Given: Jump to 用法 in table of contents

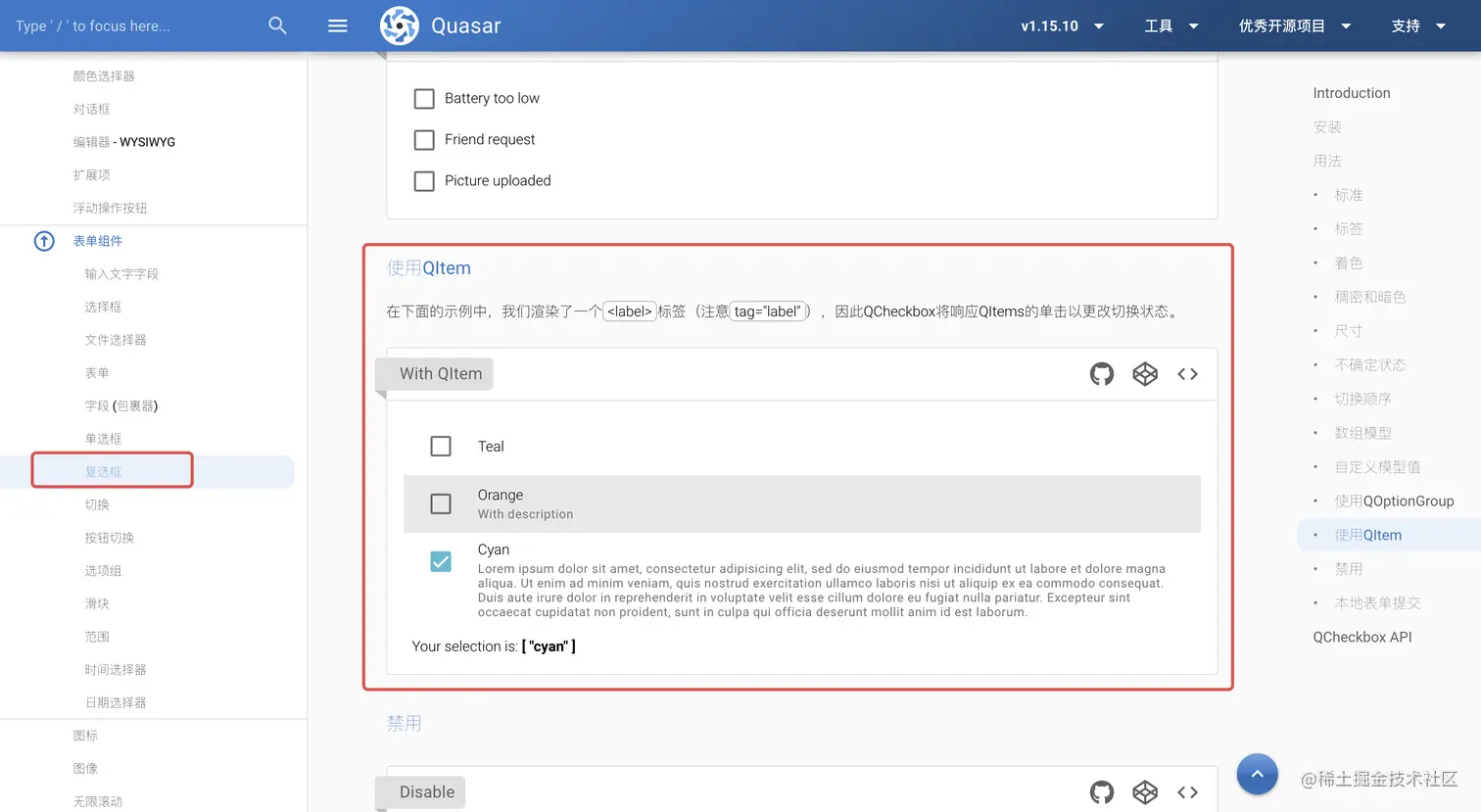Looking at the screenshot, I should pos(1327,161).
